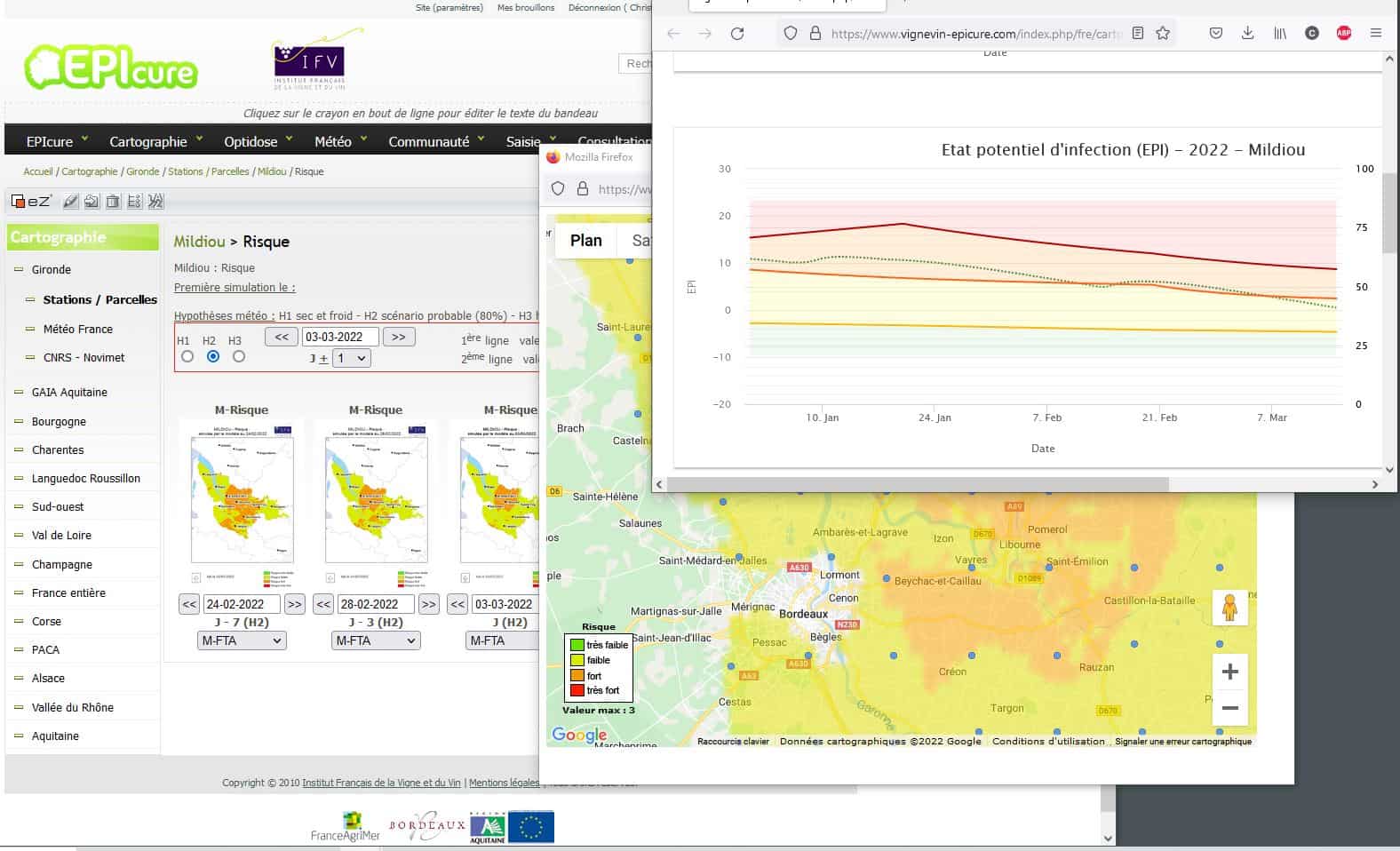Go back in front Firefox window
The height and width of the screenshot is (851, 1400).
[673, 34]
